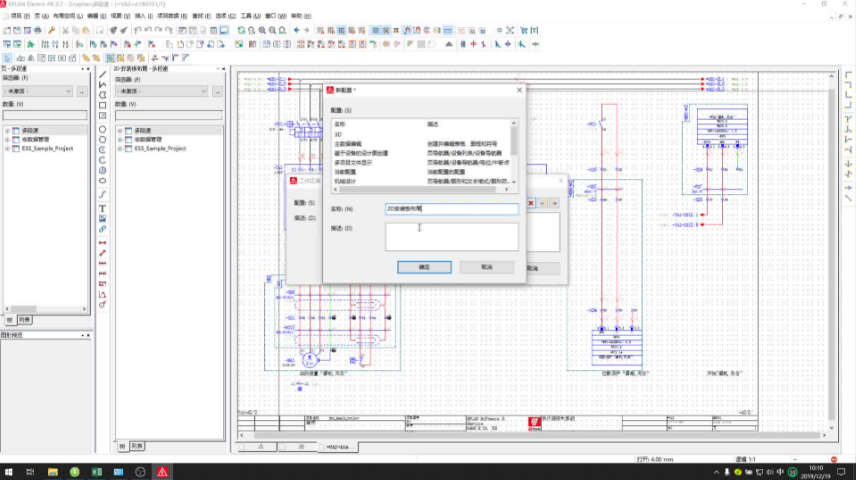Open File Explorer from taskbar
Image resolution: width=856 pixels, height=480 pixels.
tap(52, 472)
